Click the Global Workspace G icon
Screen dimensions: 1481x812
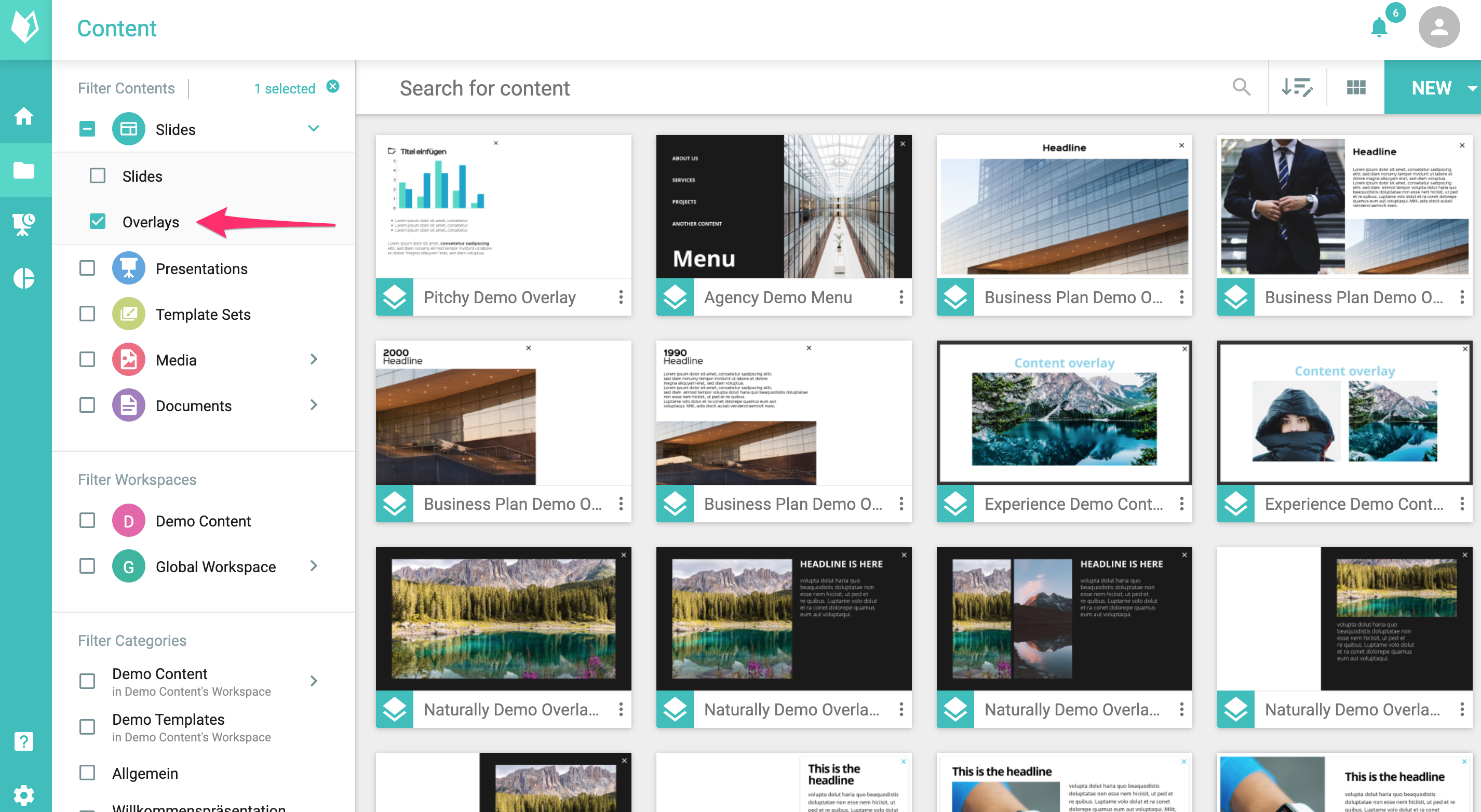pos(129,566)
